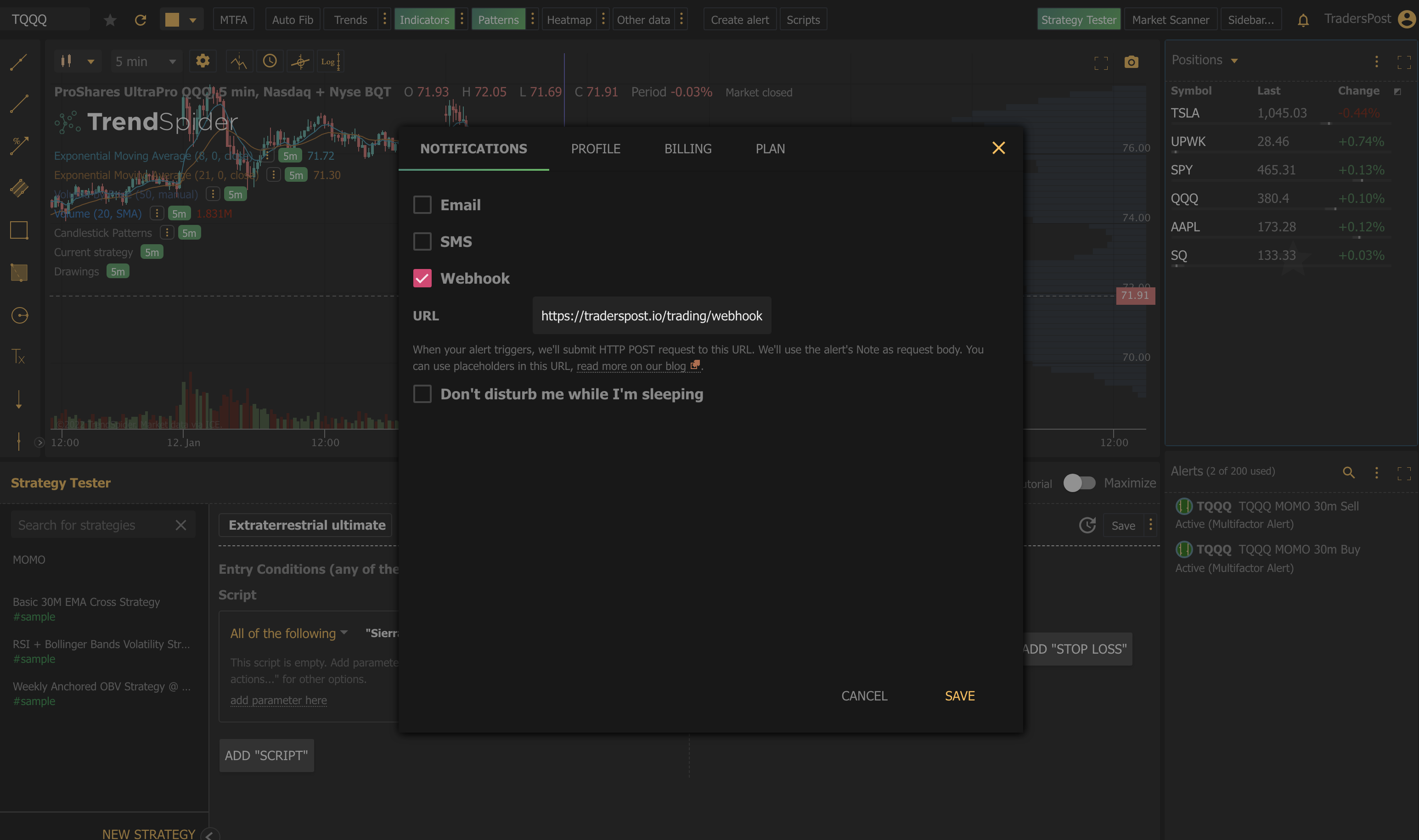The width and height of the screenshot is (1419, 840).
Task: Open read more on our blog link
Action: pos(638,366)
